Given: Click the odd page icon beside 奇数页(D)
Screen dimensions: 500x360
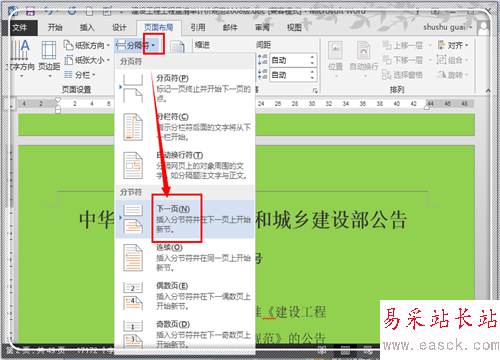Looking at the screenshot, I should (133, 335).
